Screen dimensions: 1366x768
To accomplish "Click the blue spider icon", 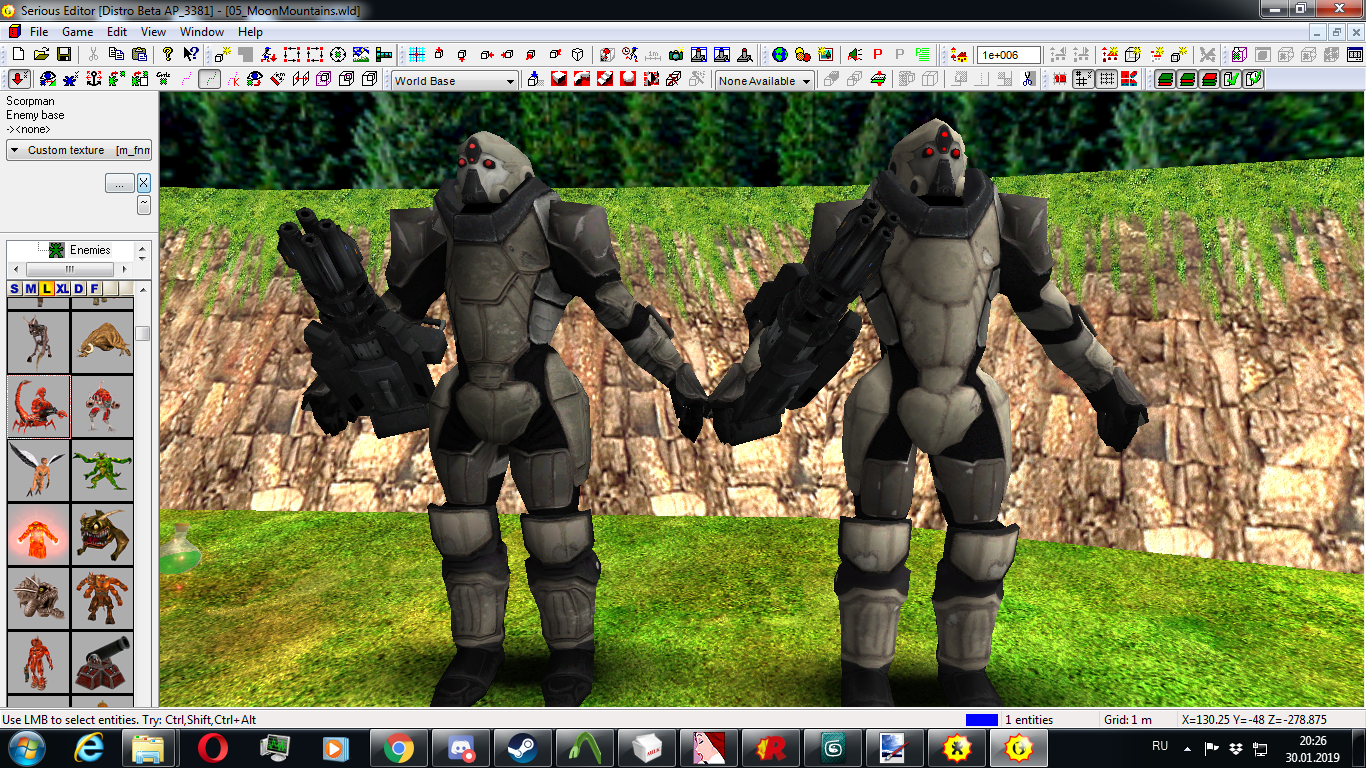I will click(70, 79).
